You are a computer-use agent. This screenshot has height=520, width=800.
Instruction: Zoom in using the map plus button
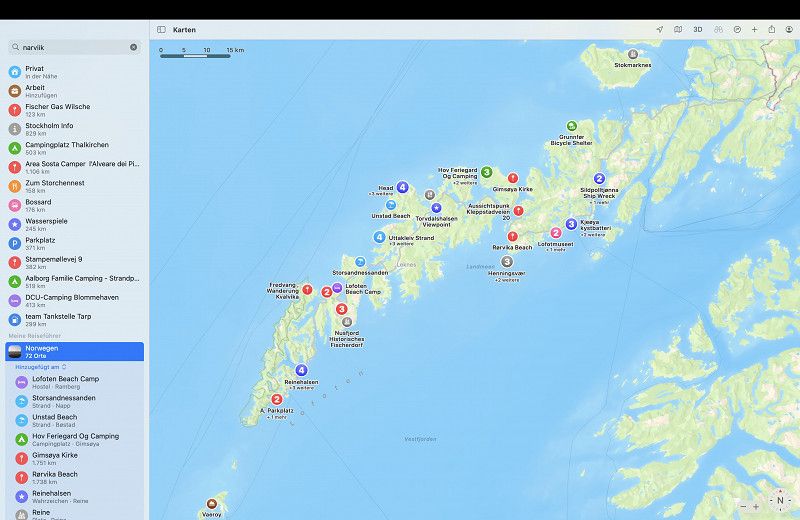click(757, 507)
